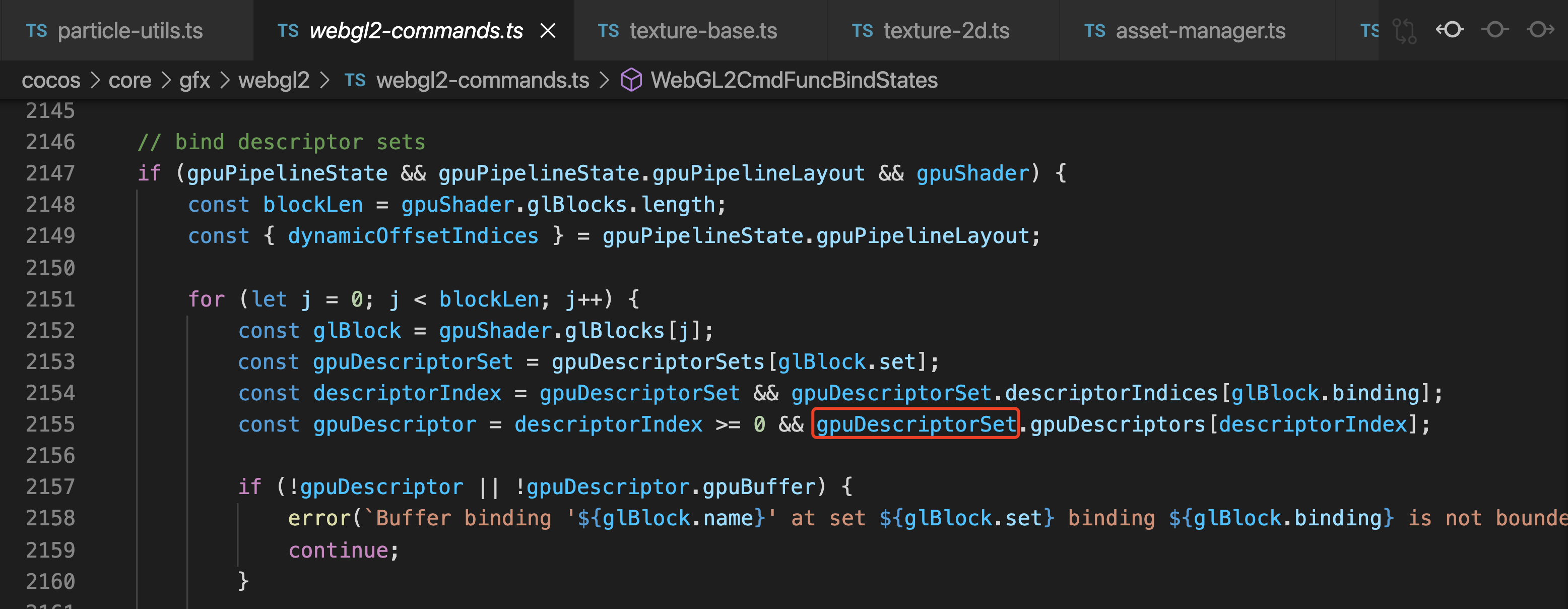The height and width of the screenshot is (609, 1568).
Task: Click line number 2151 in gutter
Action: coord(50,299)
